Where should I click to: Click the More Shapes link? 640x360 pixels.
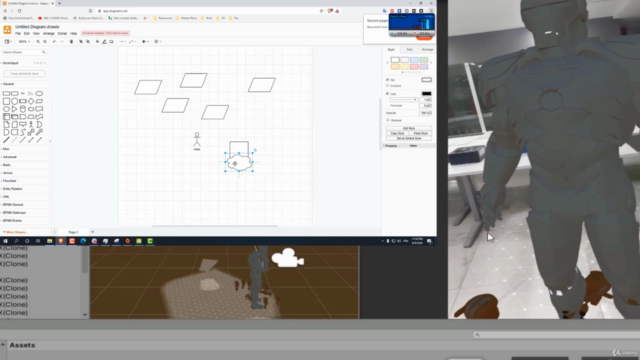[15, 232]
